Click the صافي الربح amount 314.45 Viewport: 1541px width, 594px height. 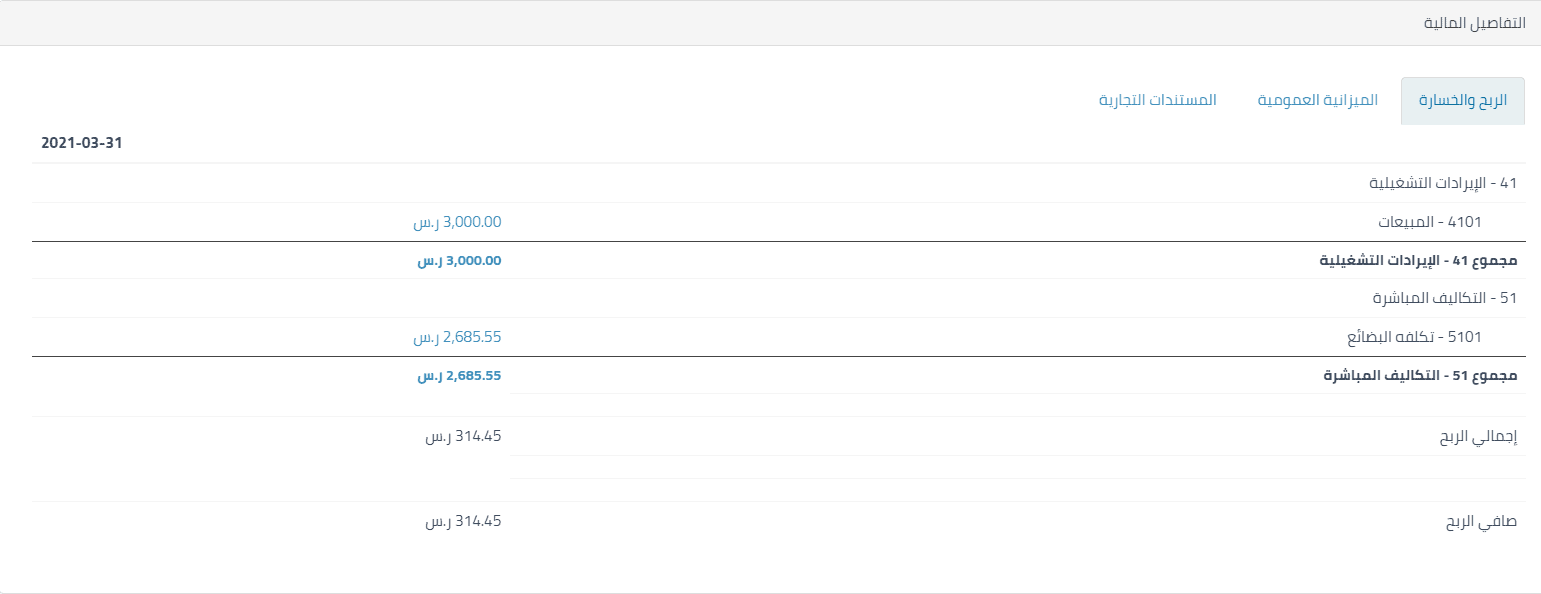(x=463, y=522)
